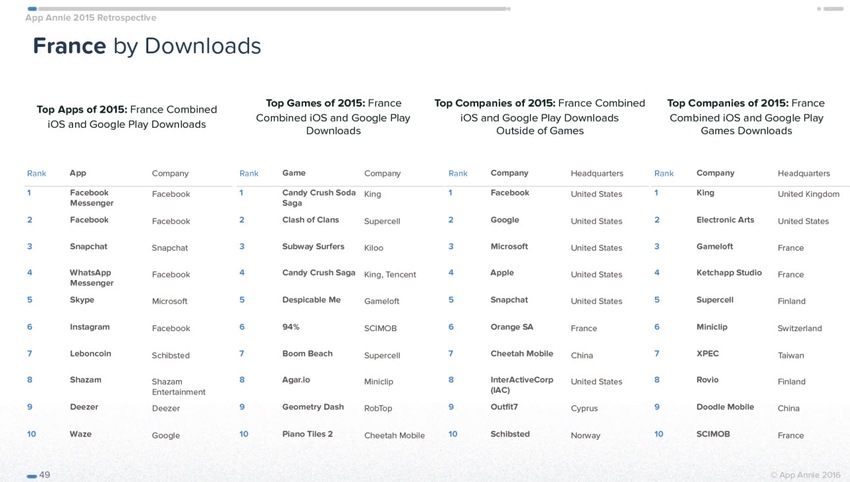Image resolution: width=850 pixels, height=482 pixels.
Task: Click 'King' in games companies table
Action: (705, 192)
